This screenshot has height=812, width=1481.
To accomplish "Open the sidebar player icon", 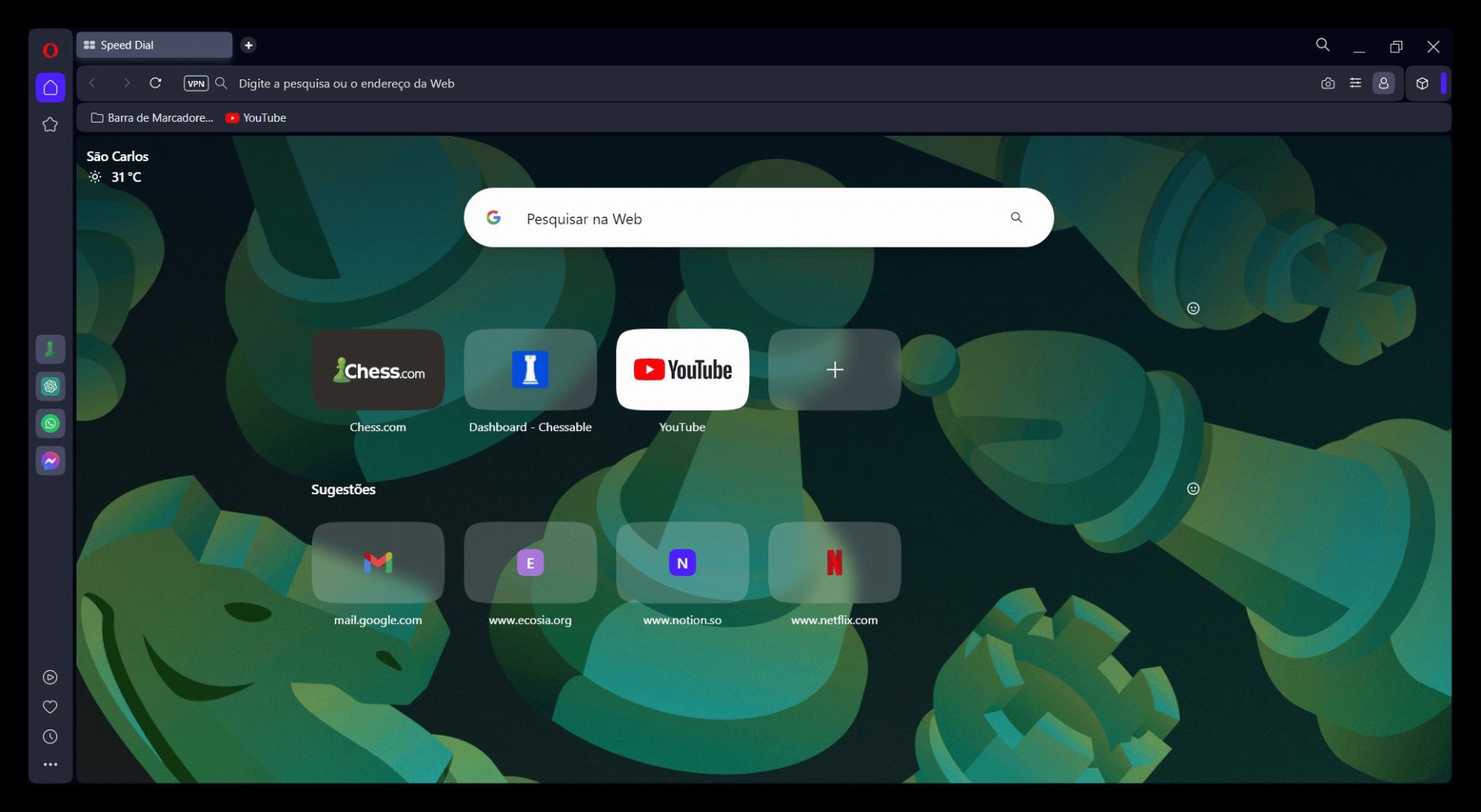I will click(50, 677).
